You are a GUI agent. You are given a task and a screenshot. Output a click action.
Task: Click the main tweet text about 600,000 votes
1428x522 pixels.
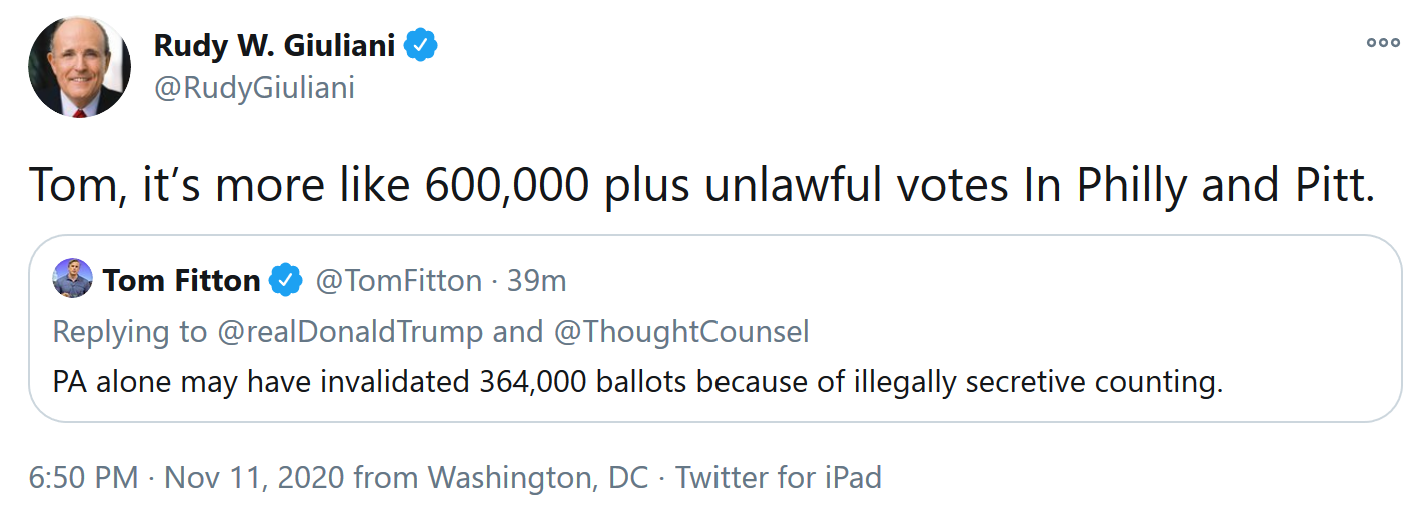click(702, 186)
